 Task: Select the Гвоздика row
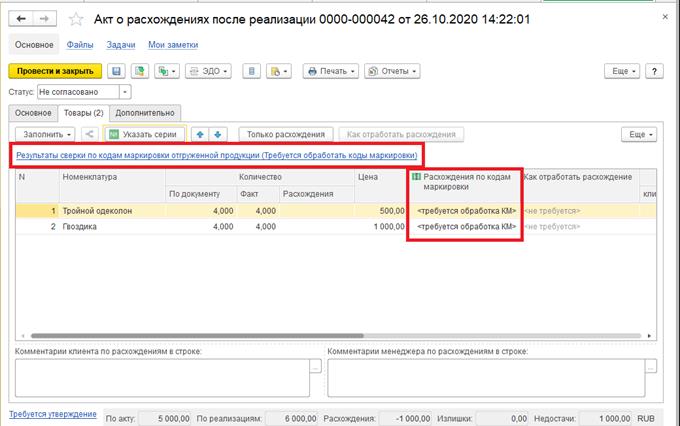(x=336, y=226)
